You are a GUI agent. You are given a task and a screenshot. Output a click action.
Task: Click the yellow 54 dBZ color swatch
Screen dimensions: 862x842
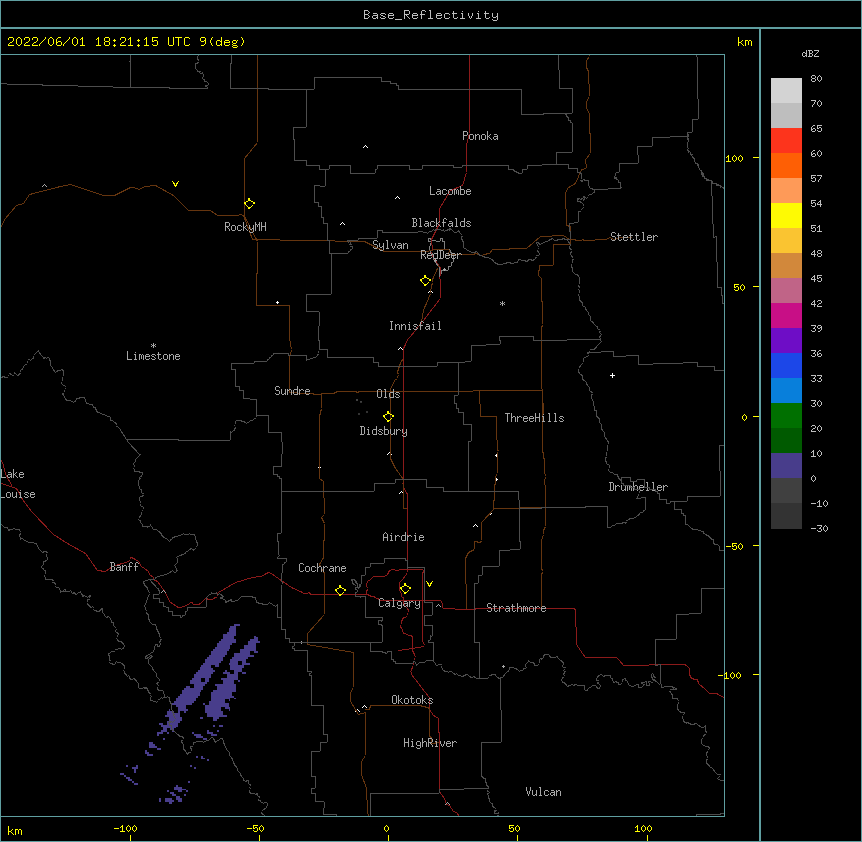[x=786, y=215]
